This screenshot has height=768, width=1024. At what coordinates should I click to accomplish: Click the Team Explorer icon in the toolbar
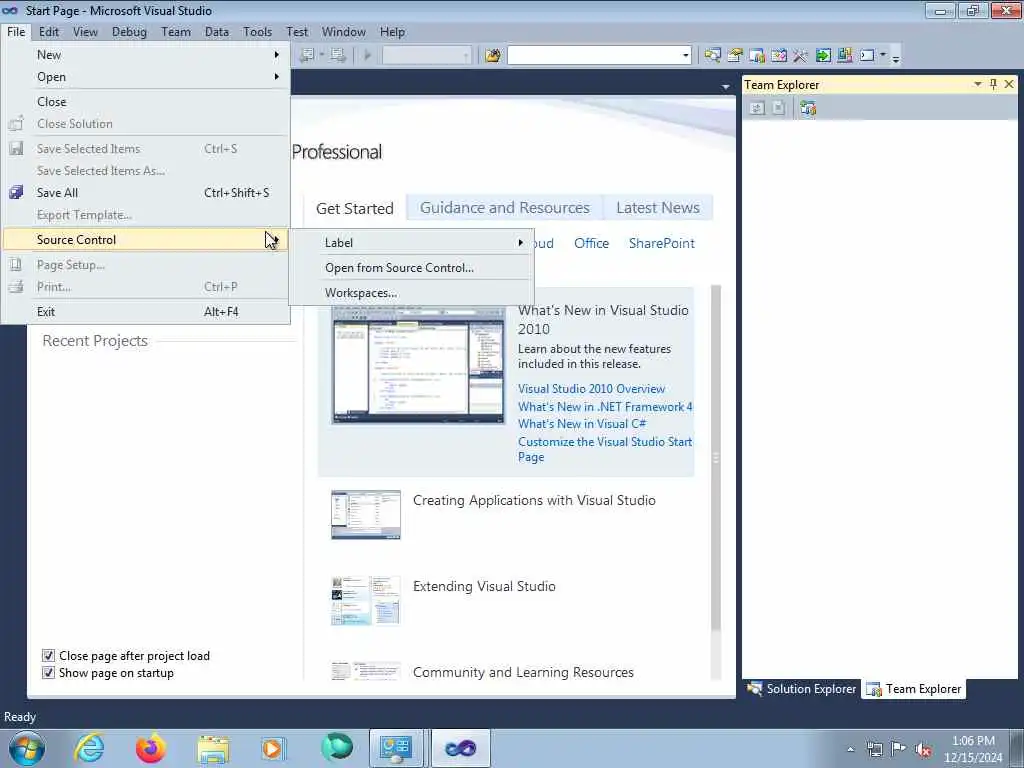click(x=757, y=56)
